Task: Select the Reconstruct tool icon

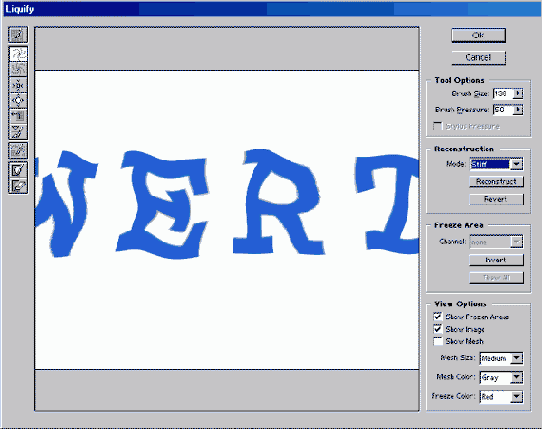Action: 18,151
